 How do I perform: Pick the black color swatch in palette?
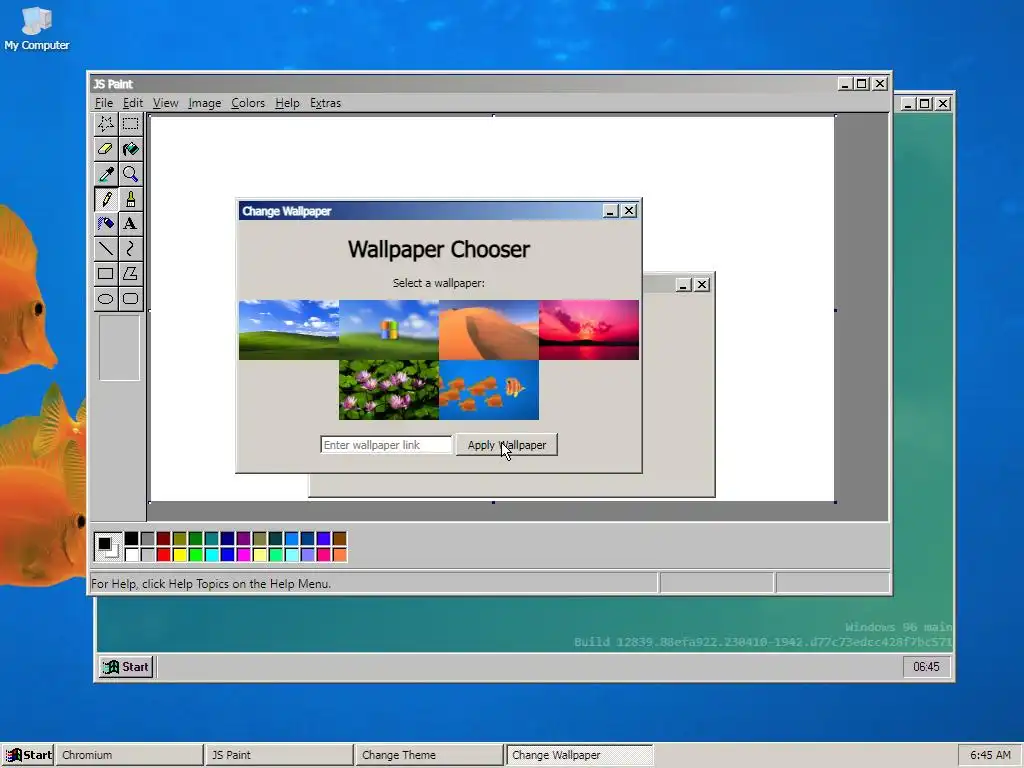(131, 539)
